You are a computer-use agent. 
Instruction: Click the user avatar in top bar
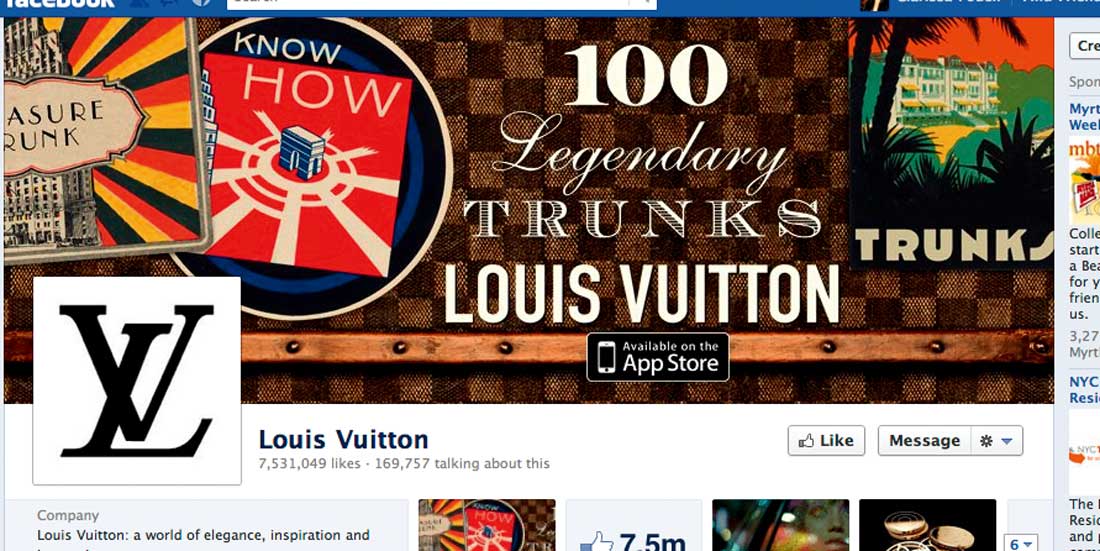coord(874,4)
